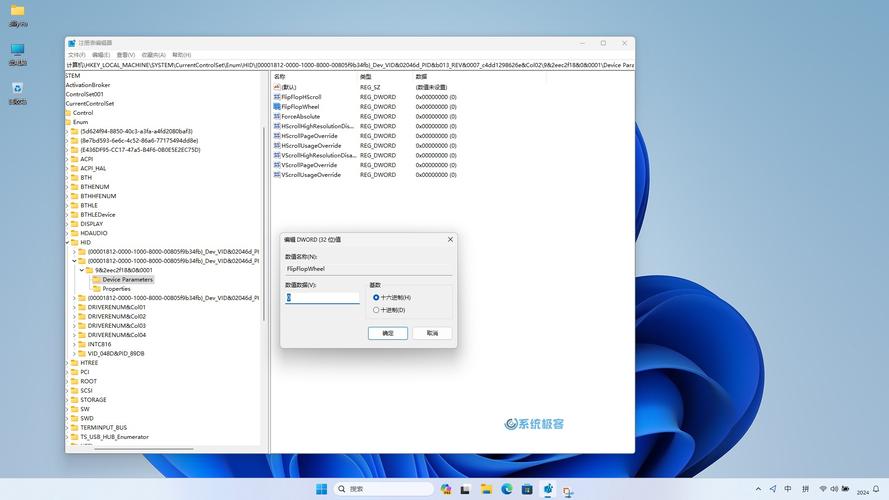Viewport: 889px width, 500px height.
Task: Click the Device Parameters folder icon
Action: pos(96,279)
